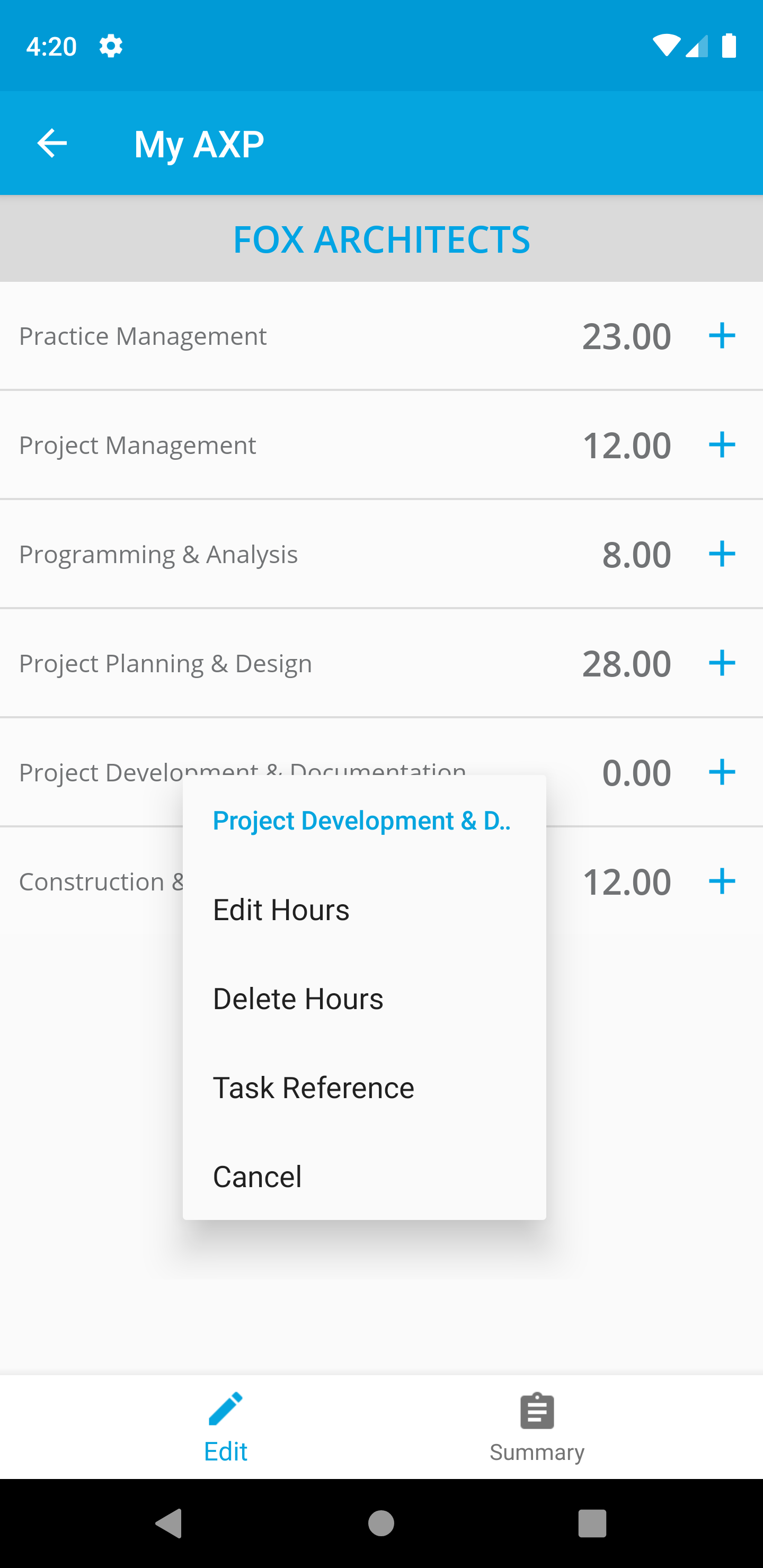Add hours to Programming & Analysis
763x1568 pixels.
pos(722,554)
